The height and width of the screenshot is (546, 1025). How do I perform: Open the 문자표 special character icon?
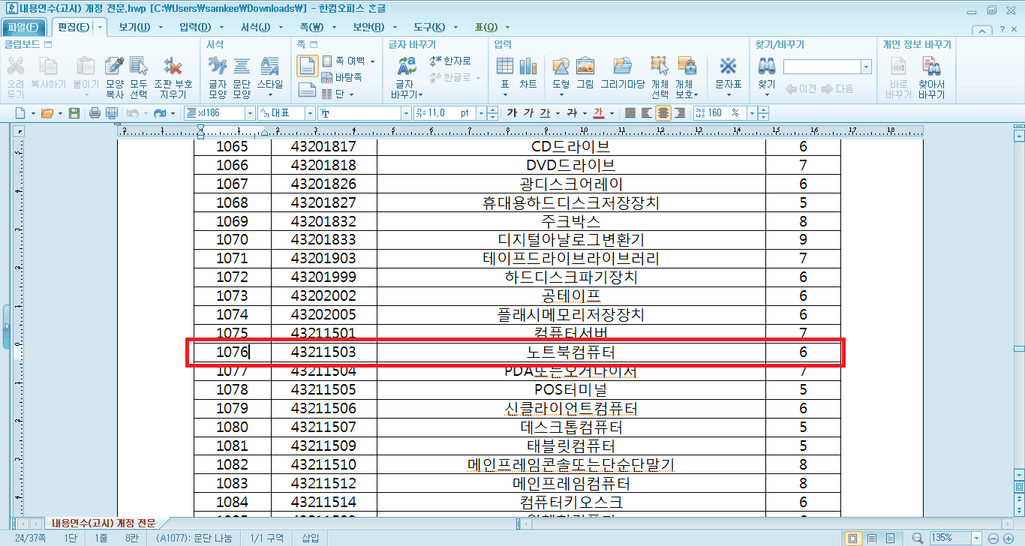(728, 74)
